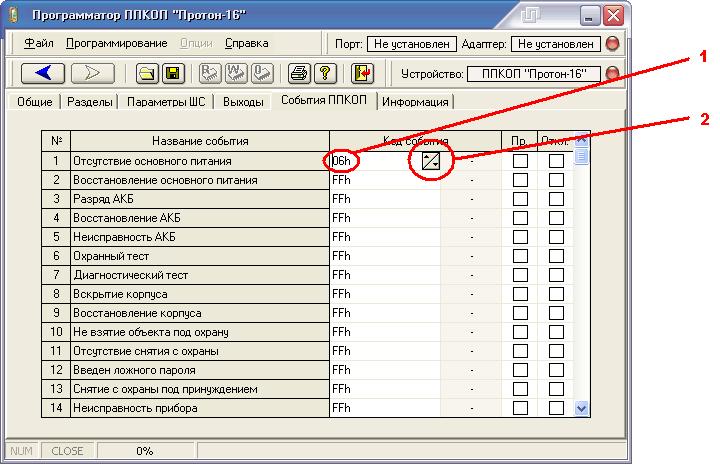Click the read device (R) chip icon
This screenshot has width=720, height=464.
[x=210, y=73]
